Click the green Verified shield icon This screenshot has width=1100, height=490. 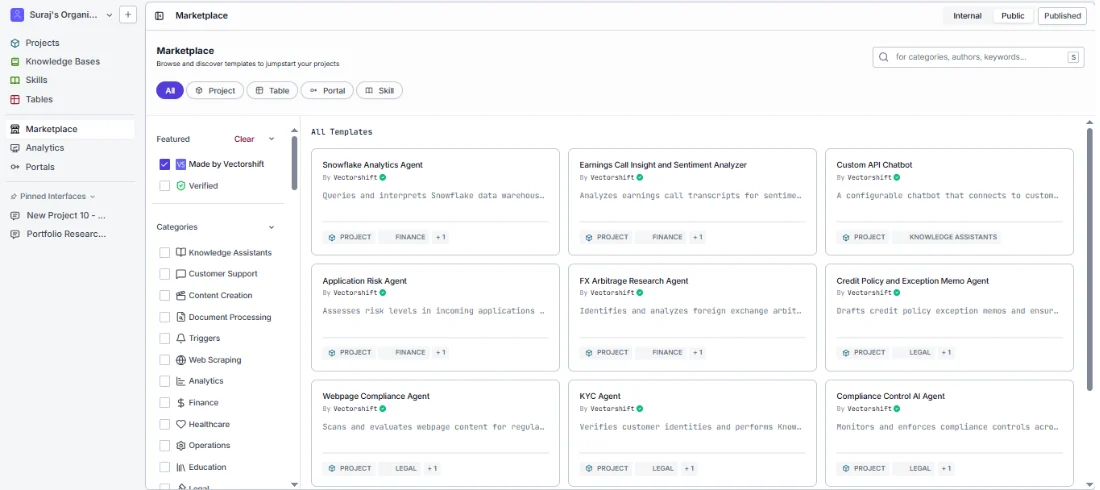(181, 186)
